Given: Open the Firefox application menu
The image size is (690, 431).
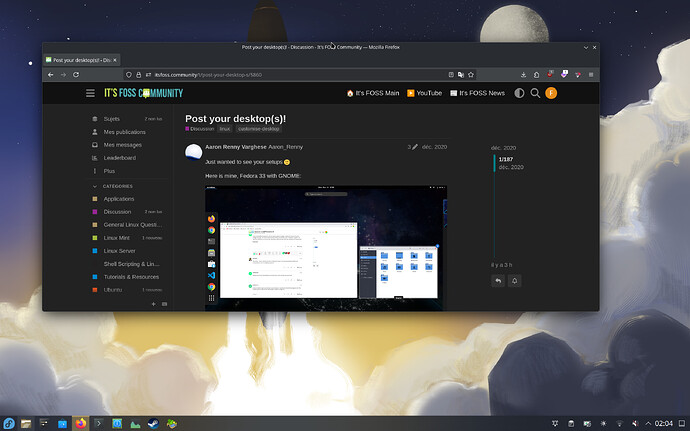Looking at the screenshot, I should coord(589,75).
